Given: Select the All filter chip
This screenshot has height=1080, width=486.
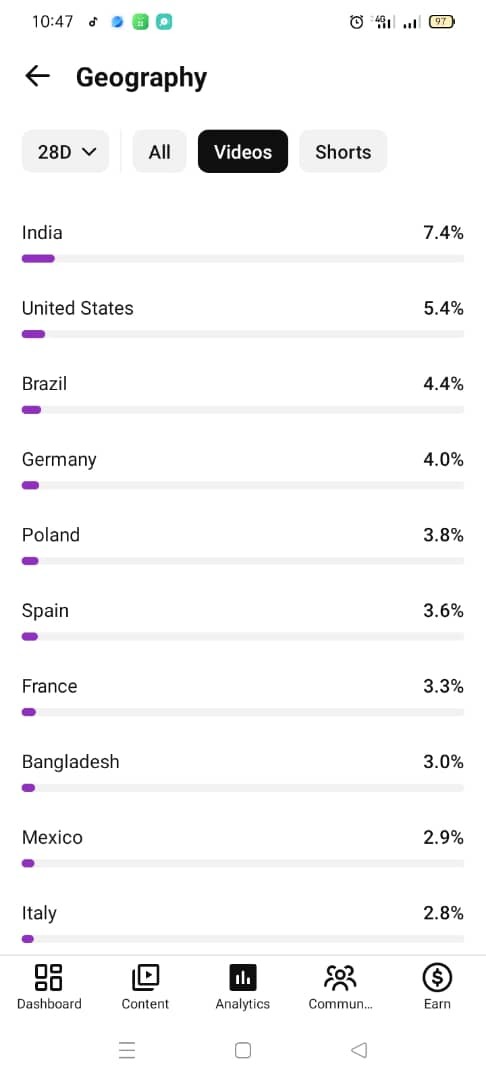Looking at the screenshot, I should coord(160,152).
